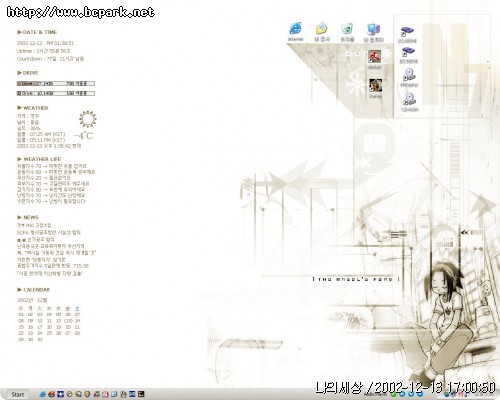Open the My Documents folder icon
This screenshot has width=500, height=400.
322,29
